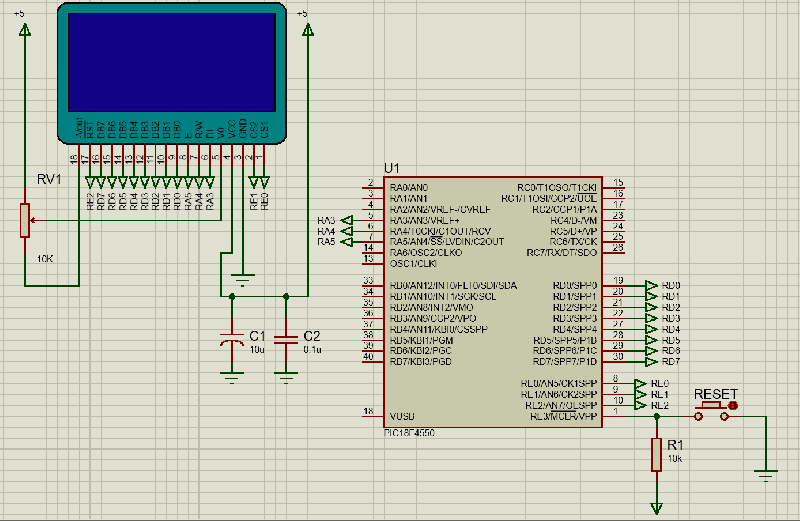Screen dimensions: 800x521
Task: Click the RD2 terminal arrow beside U1
Action: click(652, 307)
